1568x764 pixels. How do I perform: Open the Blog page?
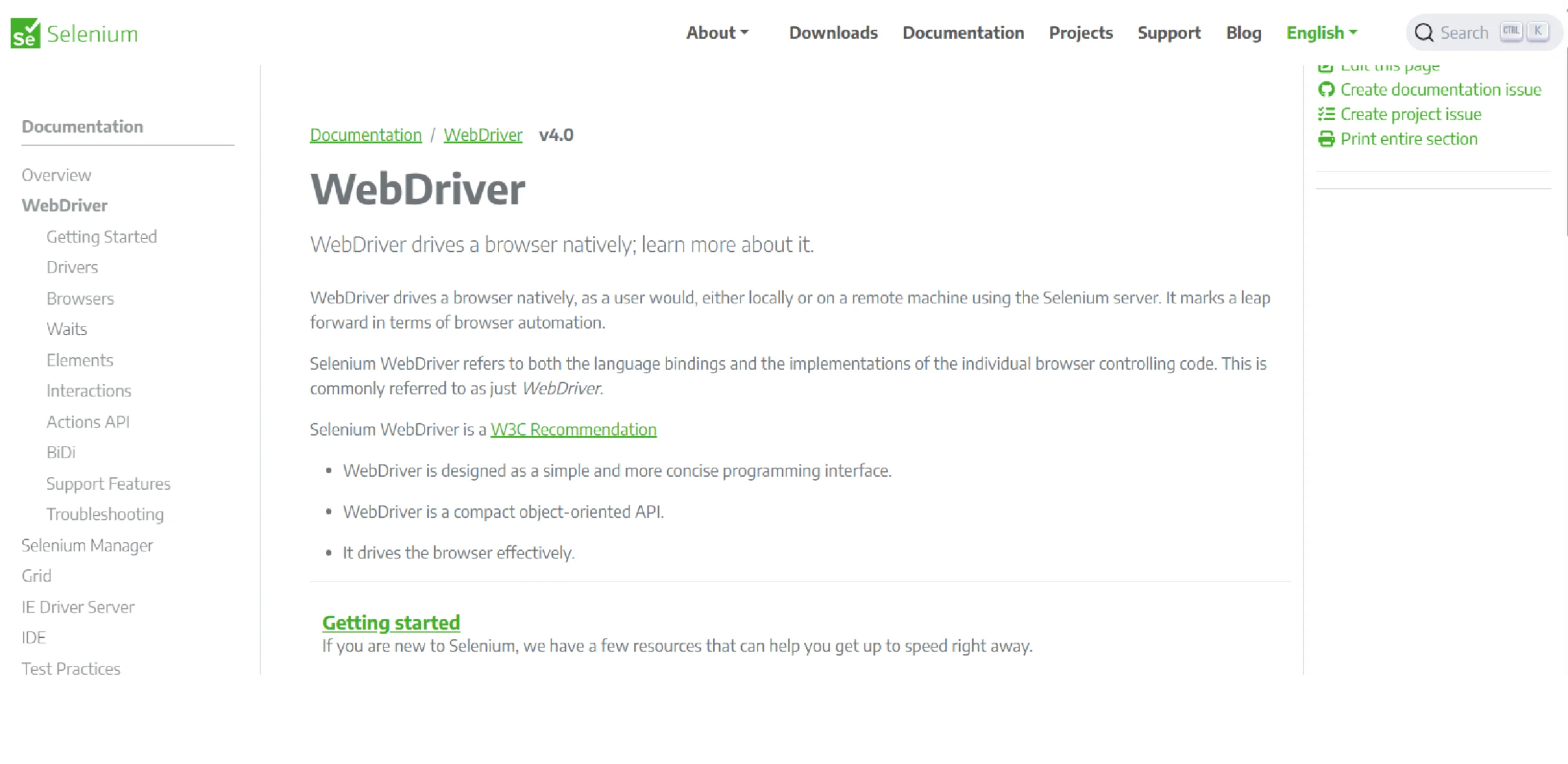[1243, 32]
